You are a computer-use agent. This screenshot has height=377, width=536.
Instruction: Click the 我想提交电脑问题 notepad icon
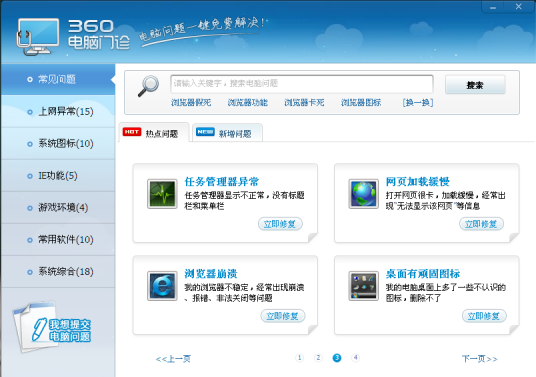52,327
